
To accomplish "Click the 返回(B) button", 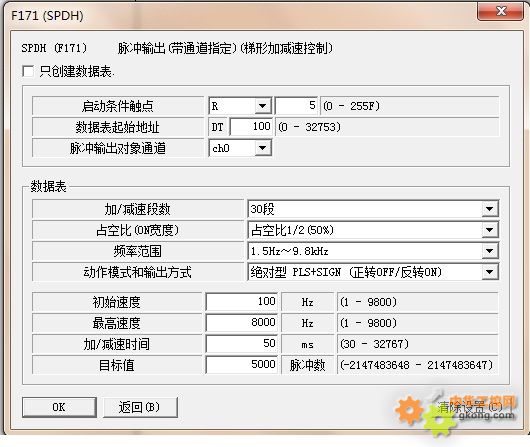I will tap(140, 407).
